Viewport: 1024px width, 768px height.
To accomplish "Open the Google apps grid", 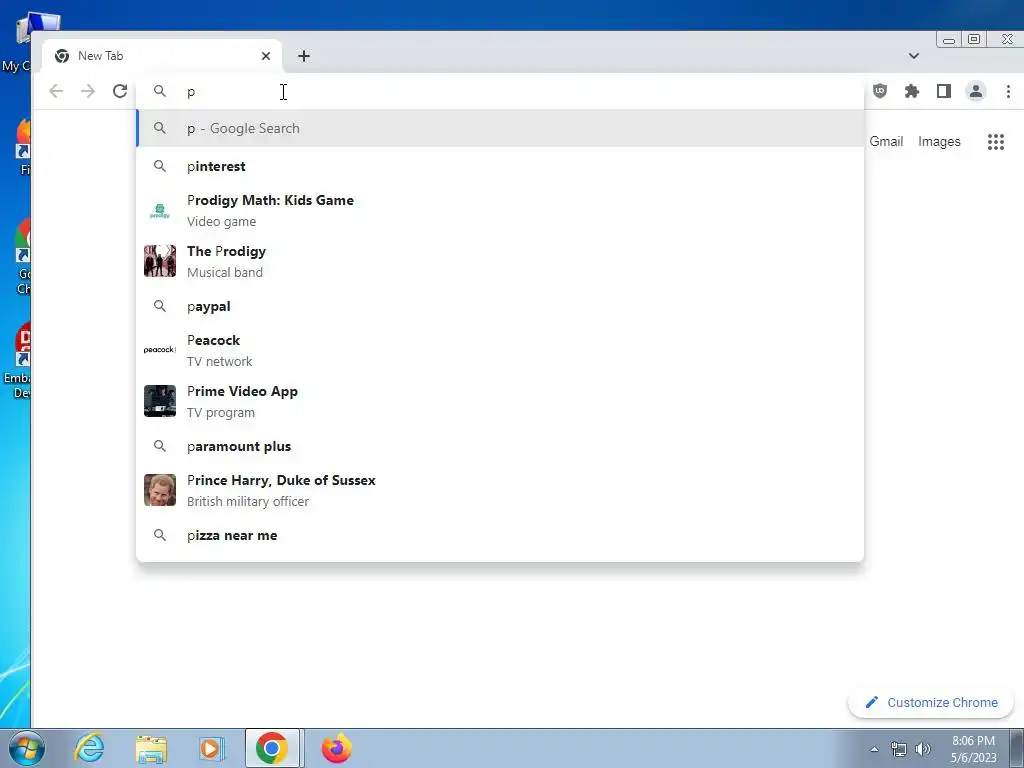I will [x=995, y=142].
